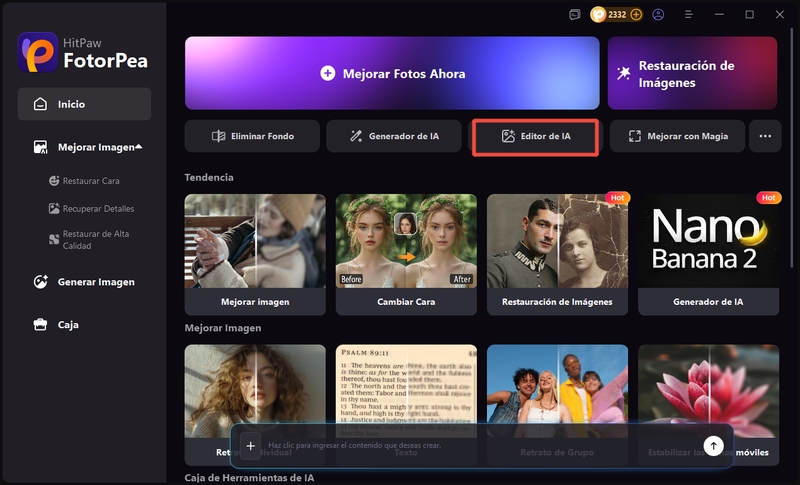The height and width of the screenshot is (485, 800).
Task: Open the Mejorar imagen trending card
Action: coord(255,254)
